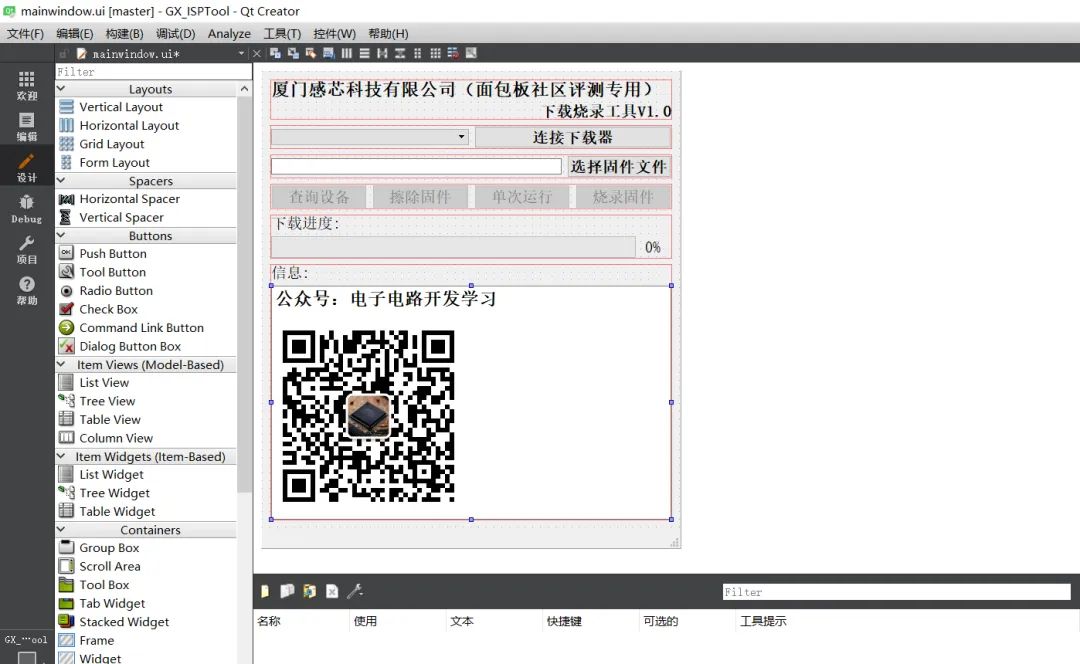
Task: Click the wrench icon in action editor
Action: pyautogui.click(x=354, y=592)
